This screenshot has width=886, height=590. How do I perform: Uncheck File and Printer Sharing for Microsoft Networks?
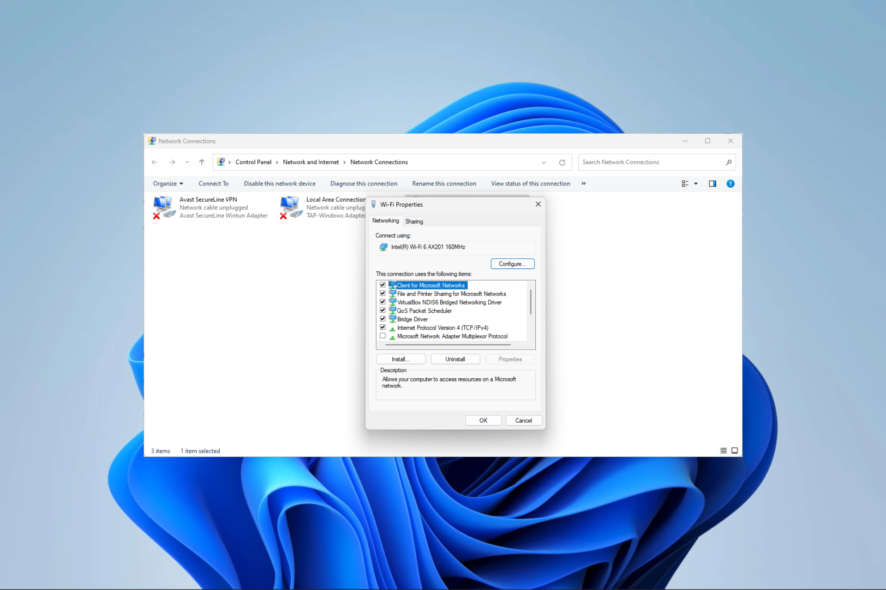point(383,293)
